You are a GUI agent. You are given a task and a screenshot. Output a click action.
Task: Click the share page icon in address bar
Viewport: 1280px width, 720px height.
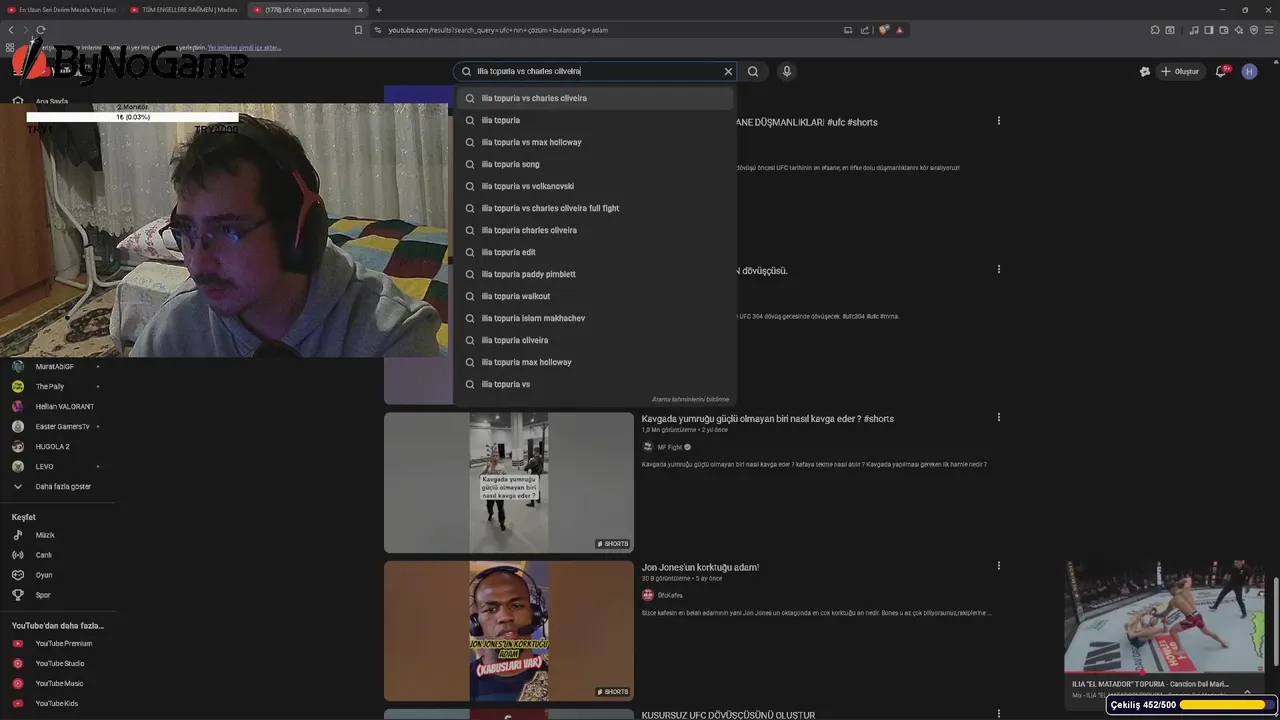click(865, 30)
